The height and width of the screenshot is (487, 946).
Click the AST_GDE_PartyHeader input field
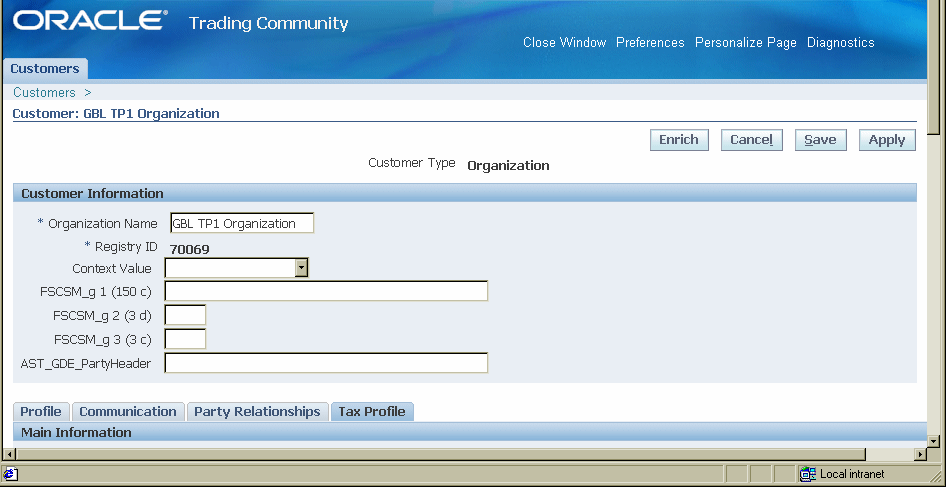326,363
